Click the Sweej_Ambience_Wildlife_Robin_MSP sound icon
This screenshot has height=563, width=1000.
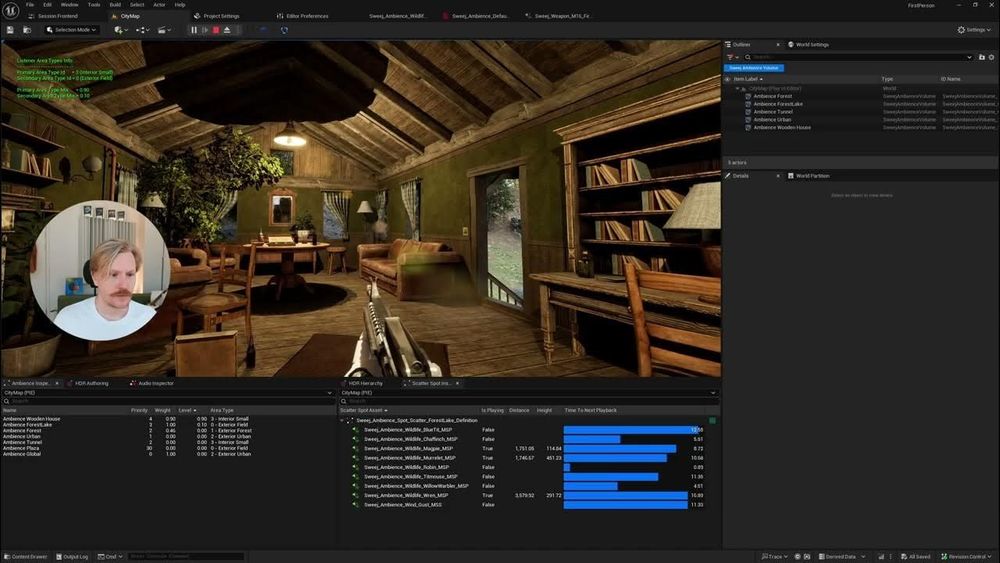pyautogui.click(x=356, y=467)
